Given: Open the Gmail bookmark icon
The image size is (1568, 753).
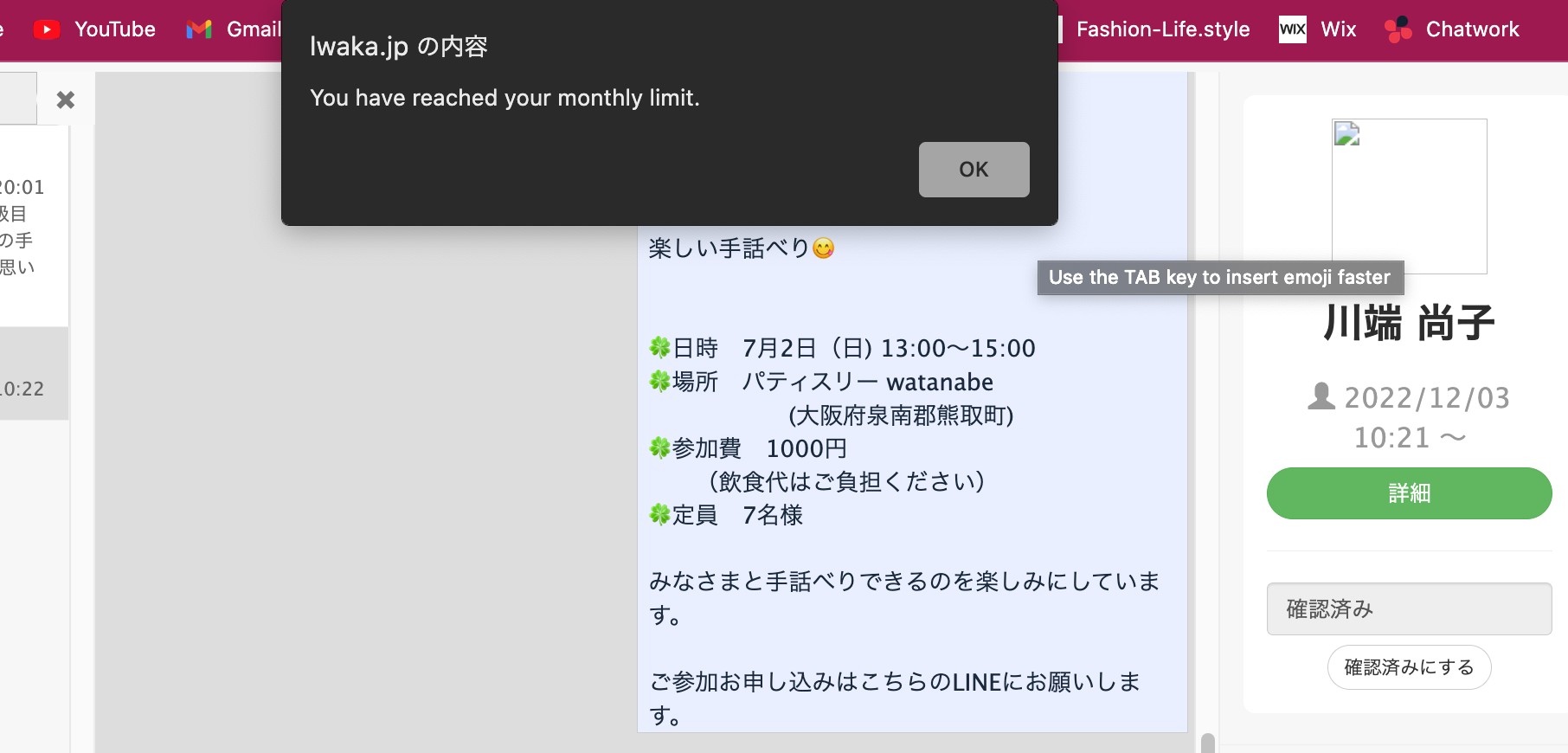Looking at the screenshot, I should click(199, 29).
